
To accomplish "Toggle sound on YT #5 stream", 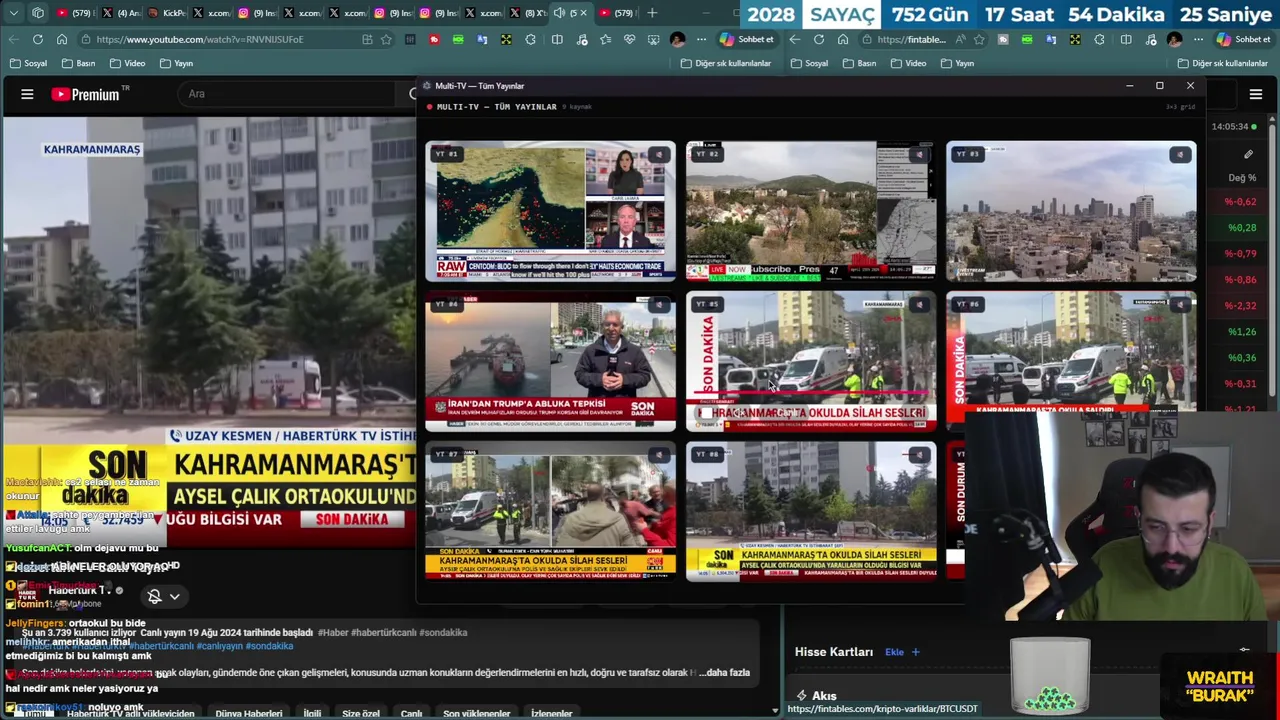I will coord(919,305).
